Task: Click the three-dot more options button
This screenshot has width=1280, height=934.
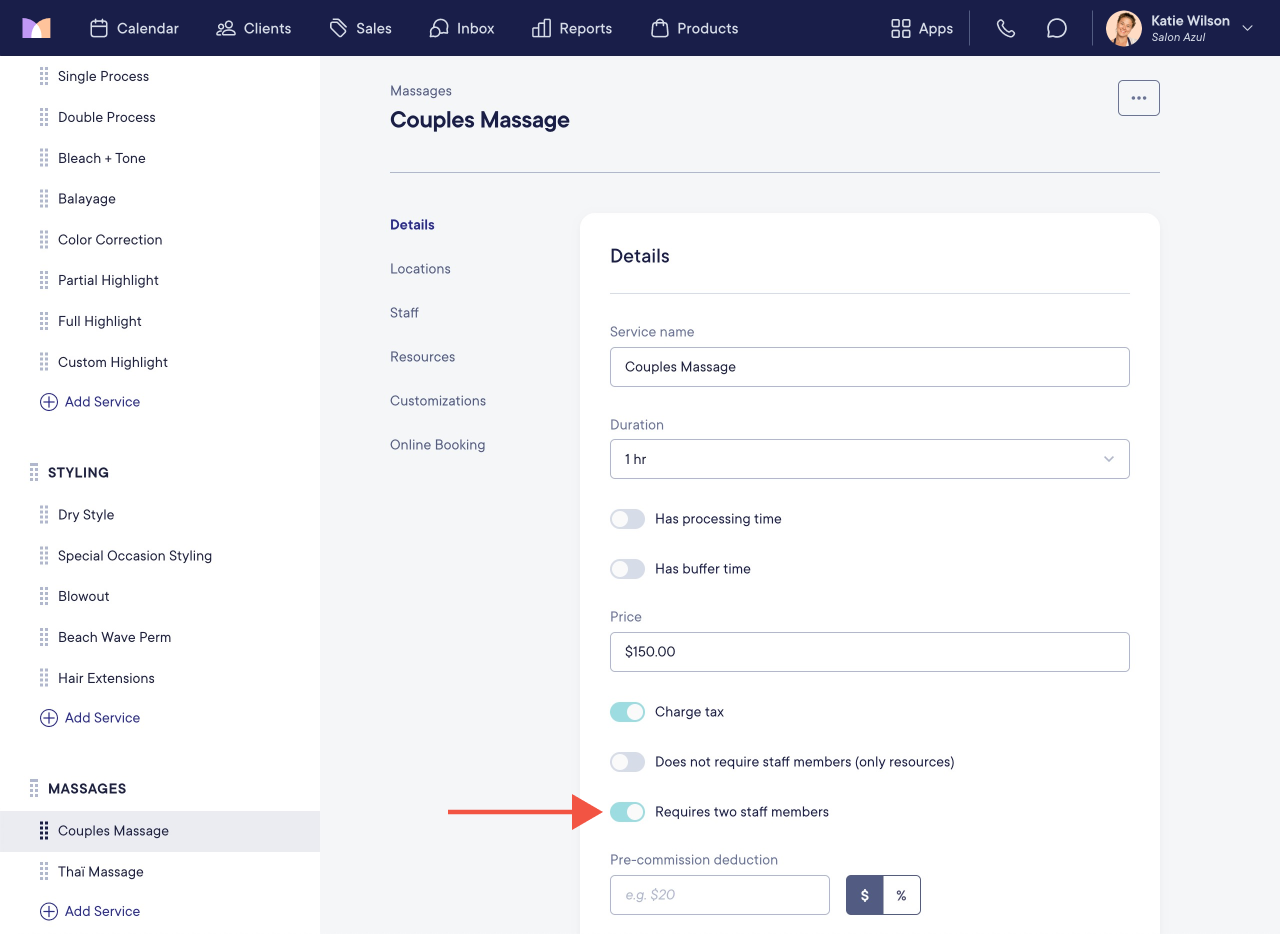Action: (1139, 98)
